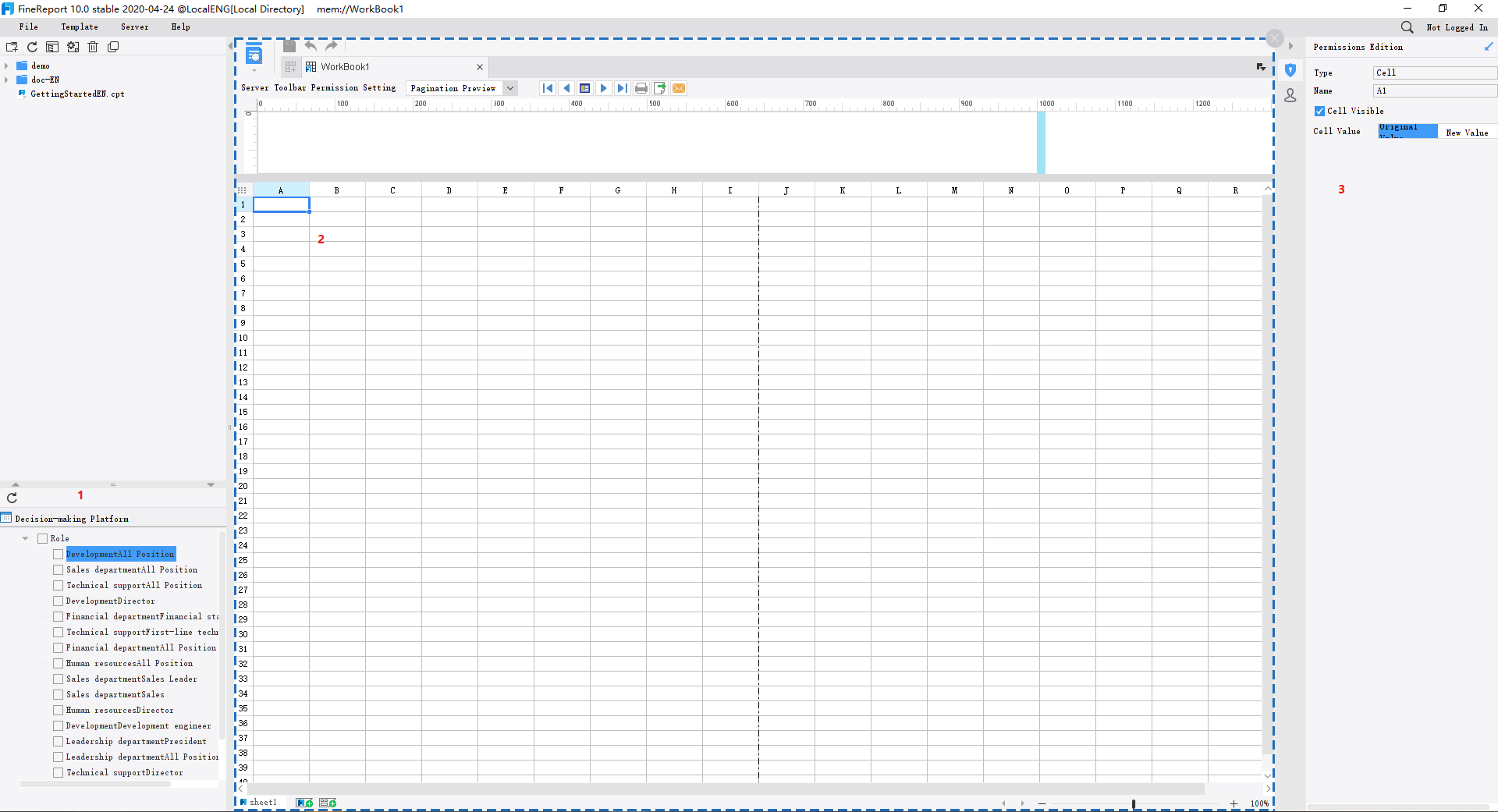
Task: Check the DevelopmentAll Position role
Action: [x=59, y=554]
